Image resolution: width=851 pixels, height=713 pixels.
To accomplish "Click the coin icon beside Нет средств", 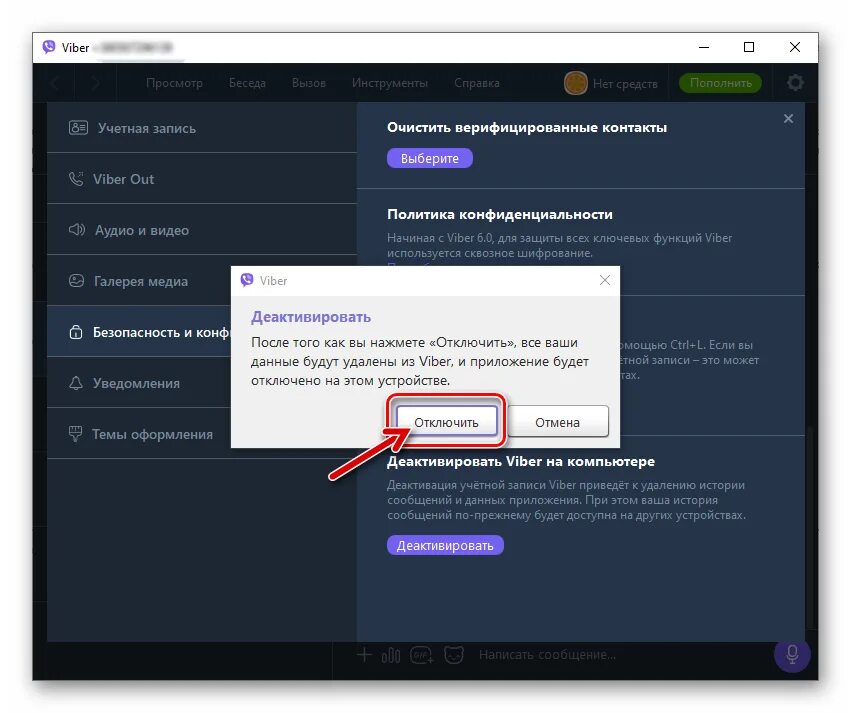I will pos(576,84).
